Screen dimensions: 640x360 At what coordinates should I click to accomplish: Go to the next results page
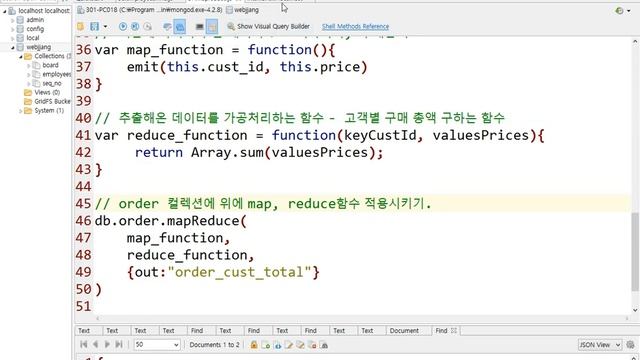pos(107,344)
